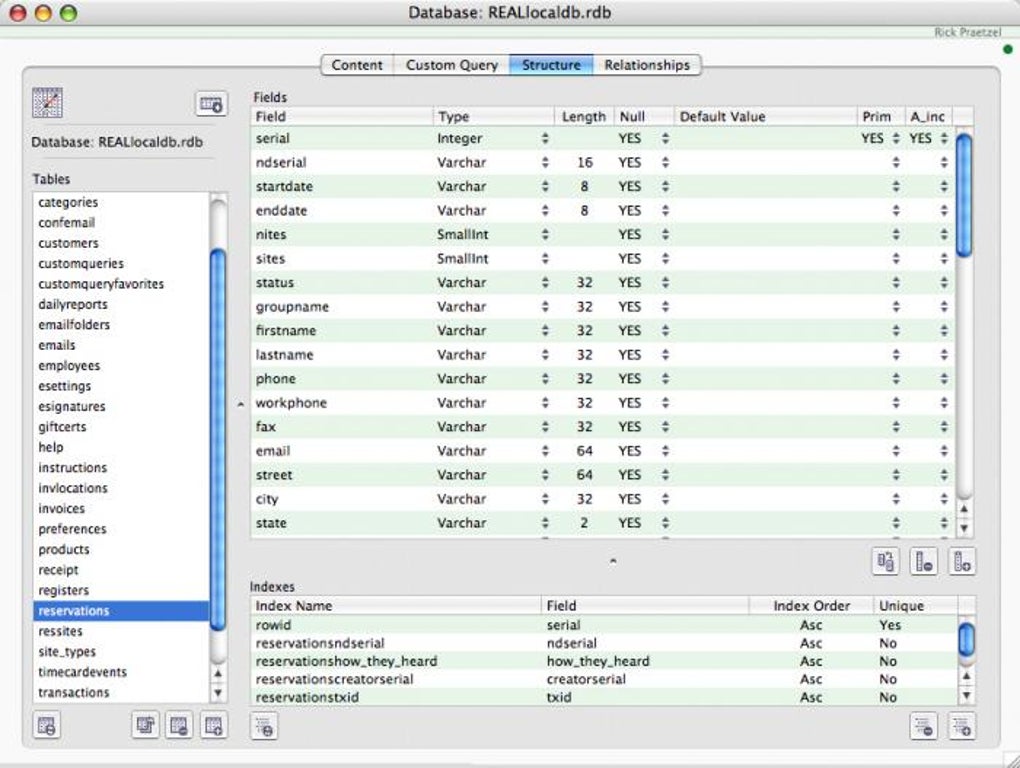Toggle the Prim stepper for the serial field
The image size is (1020, 768).
pyautogui.click(x=896, y=139)
